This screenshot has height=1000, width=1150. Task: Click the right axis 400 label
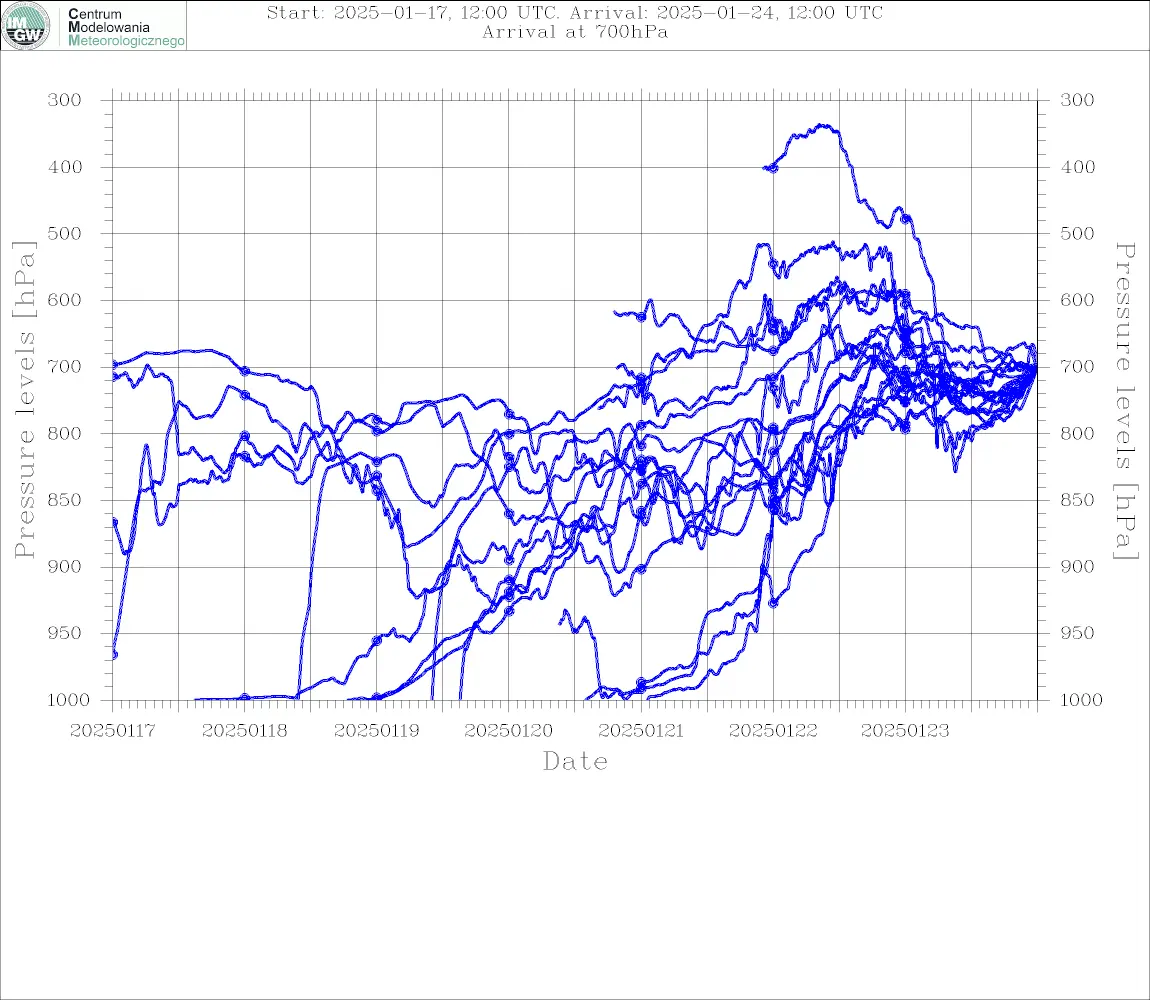pyautogui.click(x=1077, y=167)
